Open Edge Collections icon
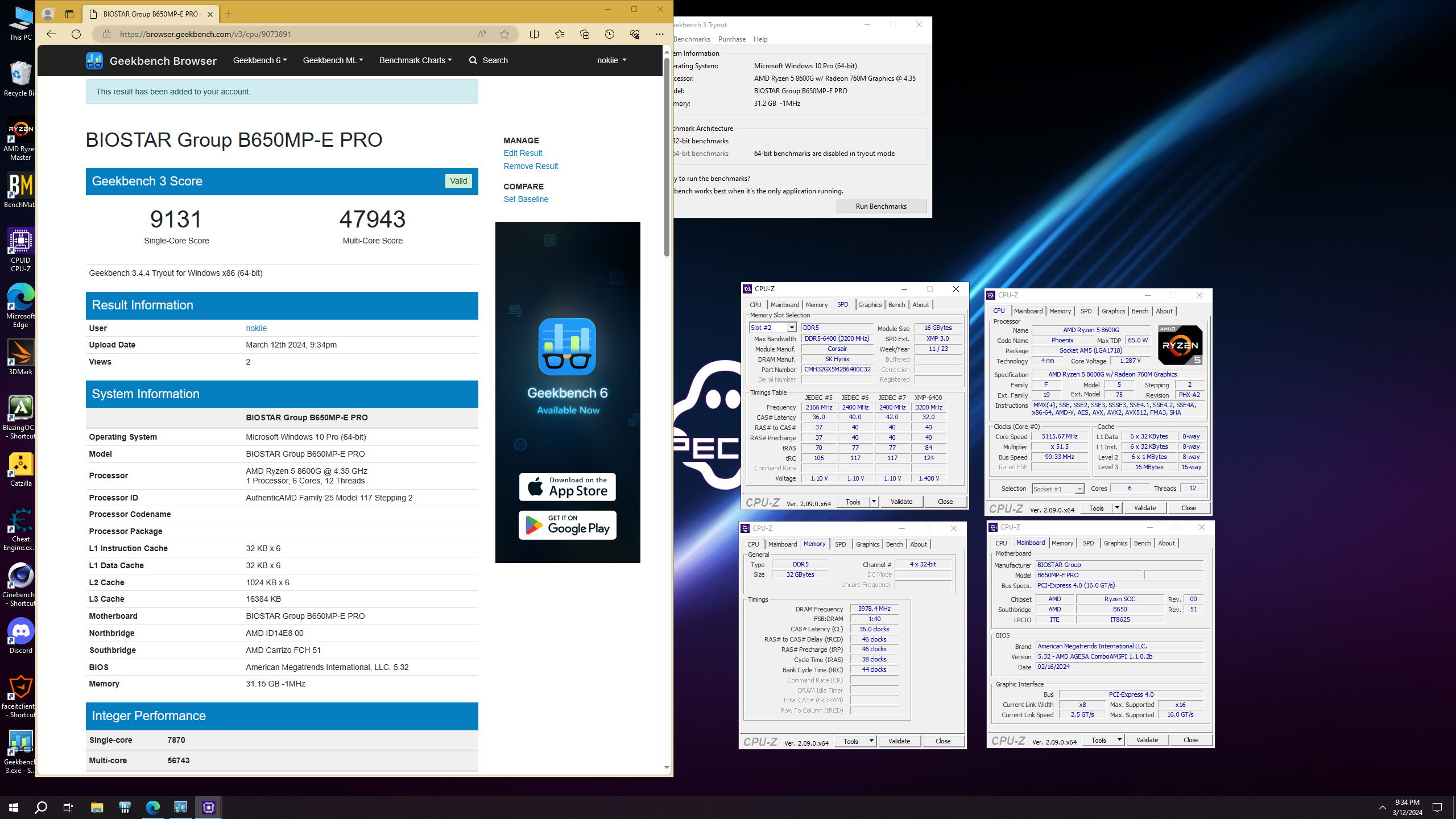This screenshot has width=1456, height=819. [x=585, y=34]
